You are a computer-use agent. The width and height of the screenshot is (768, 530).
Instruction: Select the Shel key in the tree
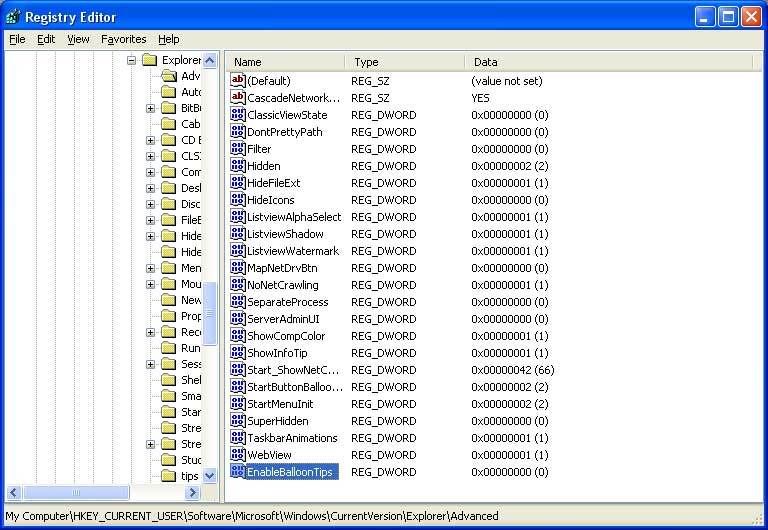pyautogui.click(x=191, y=380)
